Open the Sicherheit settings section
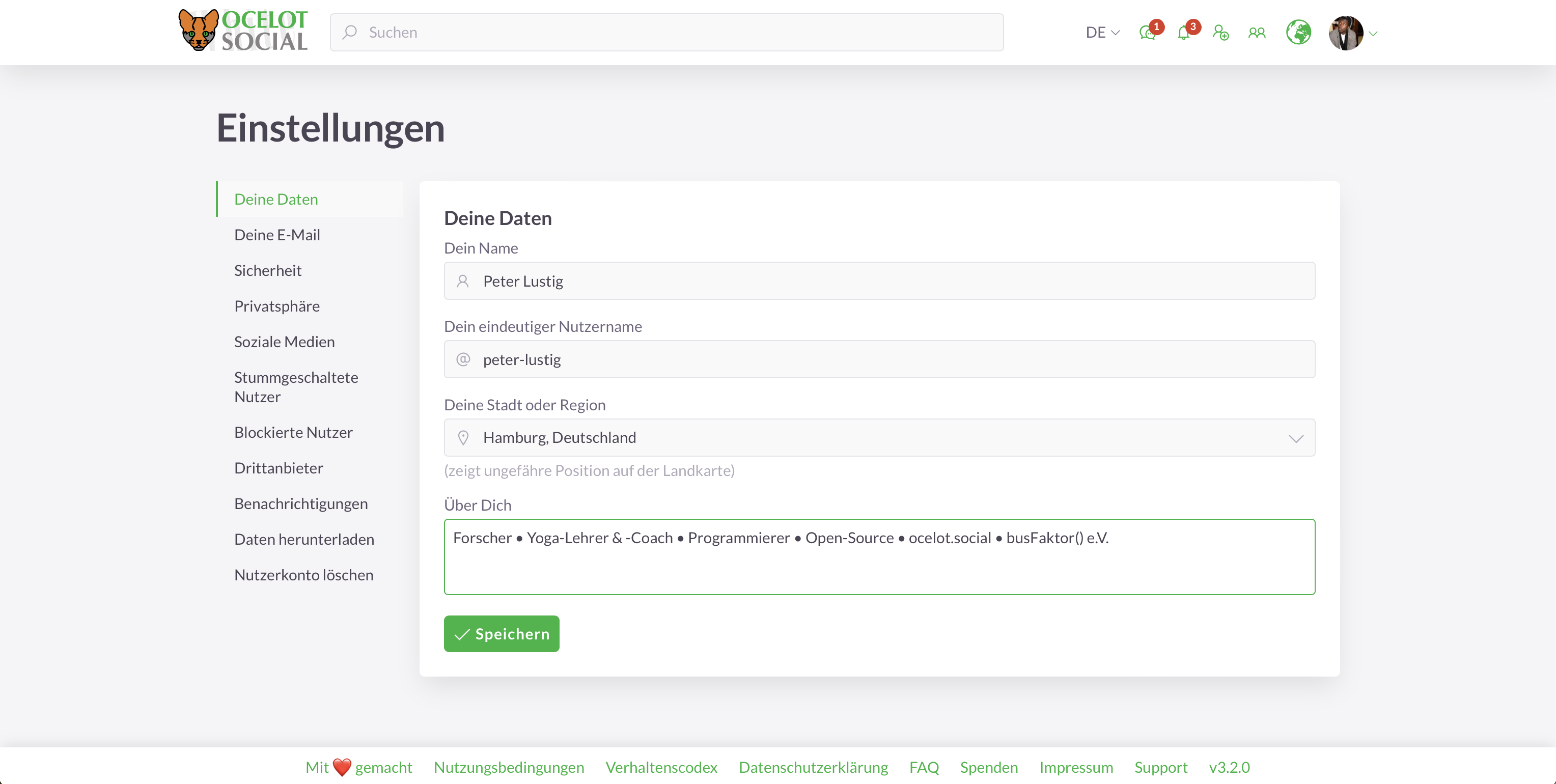 (x=268, y=270)
